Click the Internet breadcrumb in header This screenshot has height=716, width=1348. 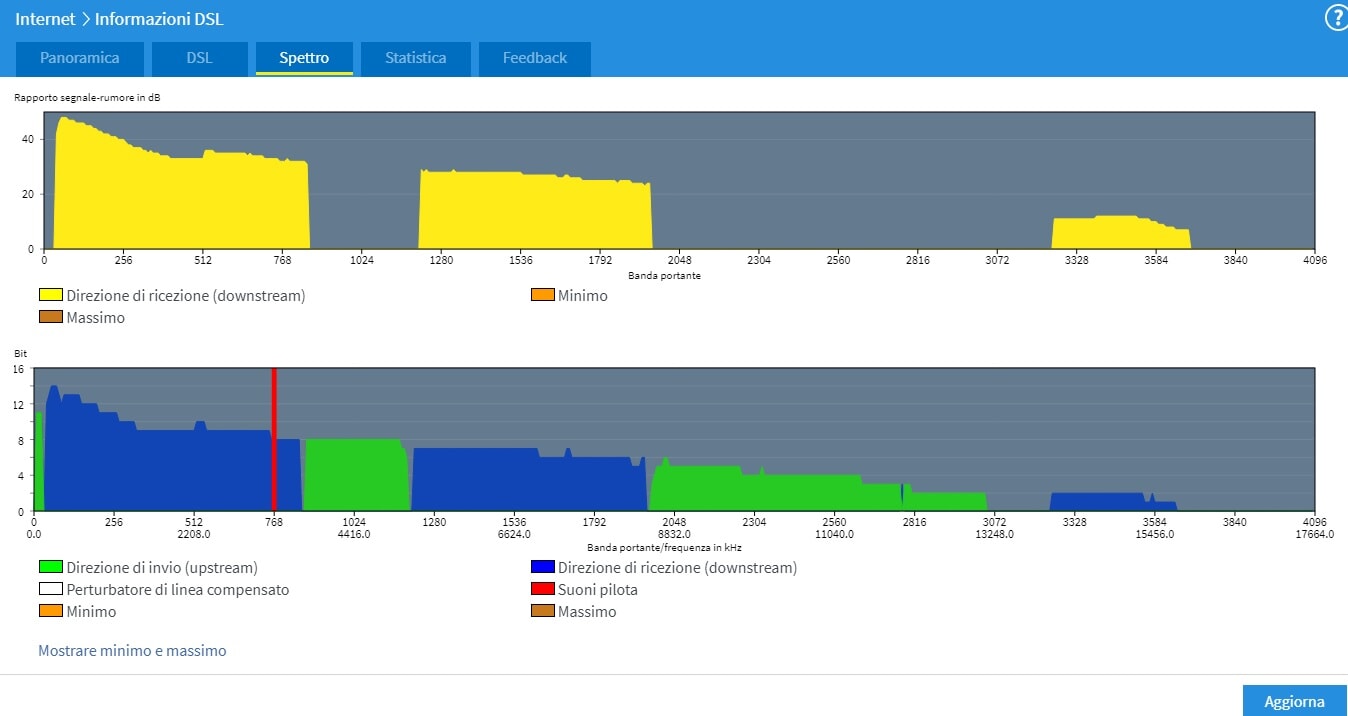(x=45, y=19)
